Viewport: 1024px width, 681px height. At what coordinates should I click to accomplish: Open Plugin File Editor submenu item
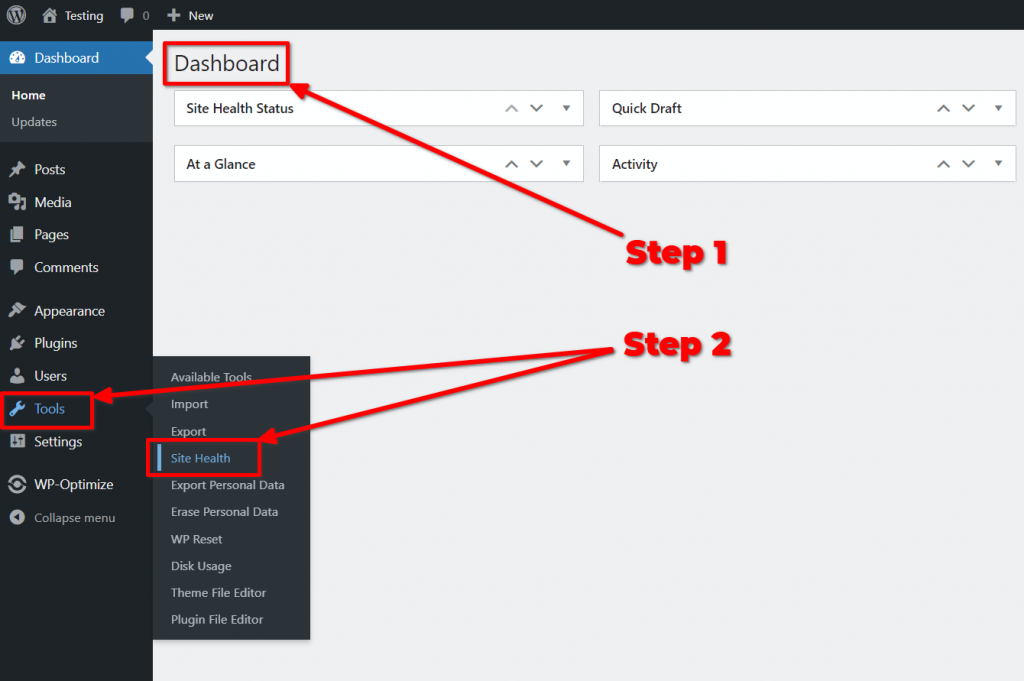click(217, 620)
